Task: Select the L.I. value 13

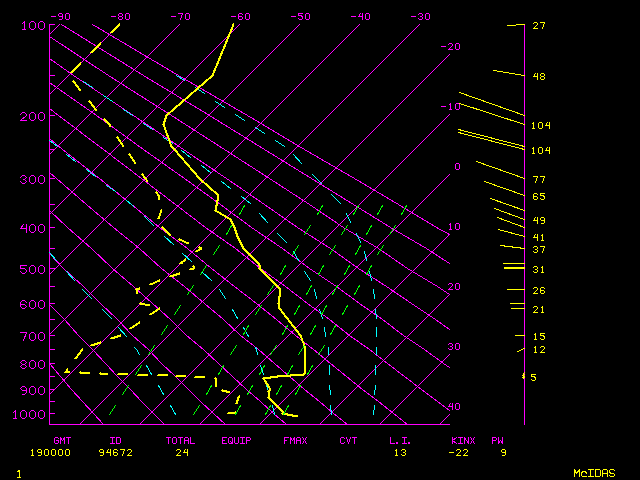Action: coord(399,452)
